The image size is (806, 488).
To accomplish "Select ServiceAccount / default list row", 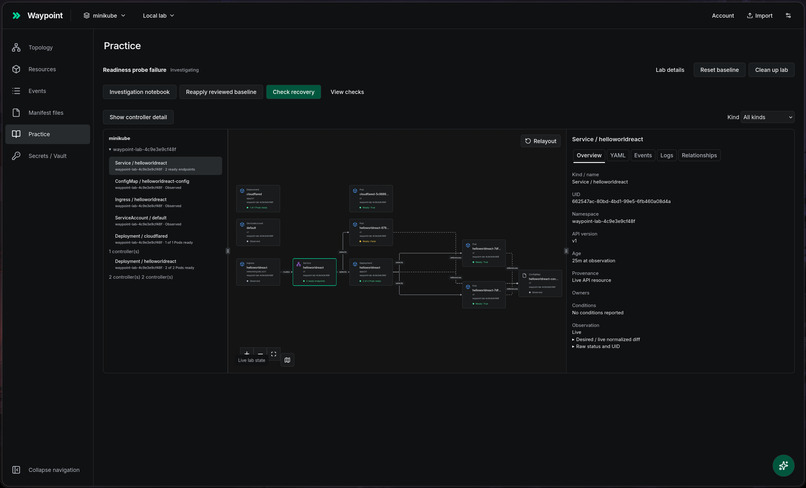I will 166,221.
